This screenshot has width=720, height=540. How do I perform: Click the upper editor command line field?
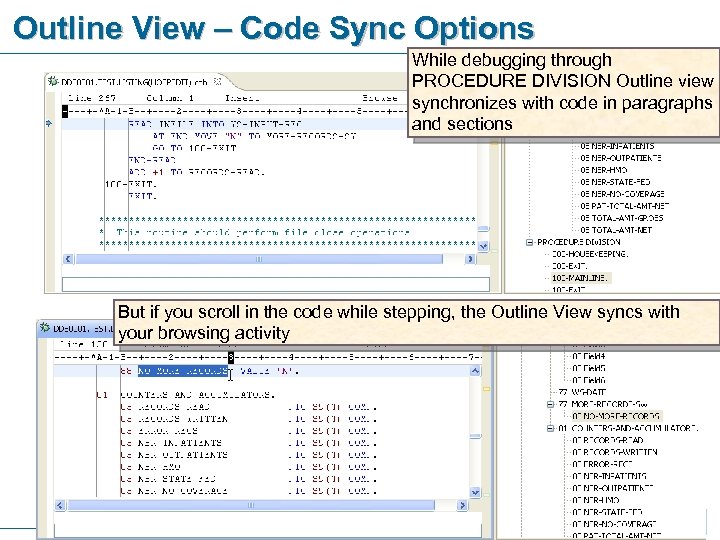pos(276,284)
